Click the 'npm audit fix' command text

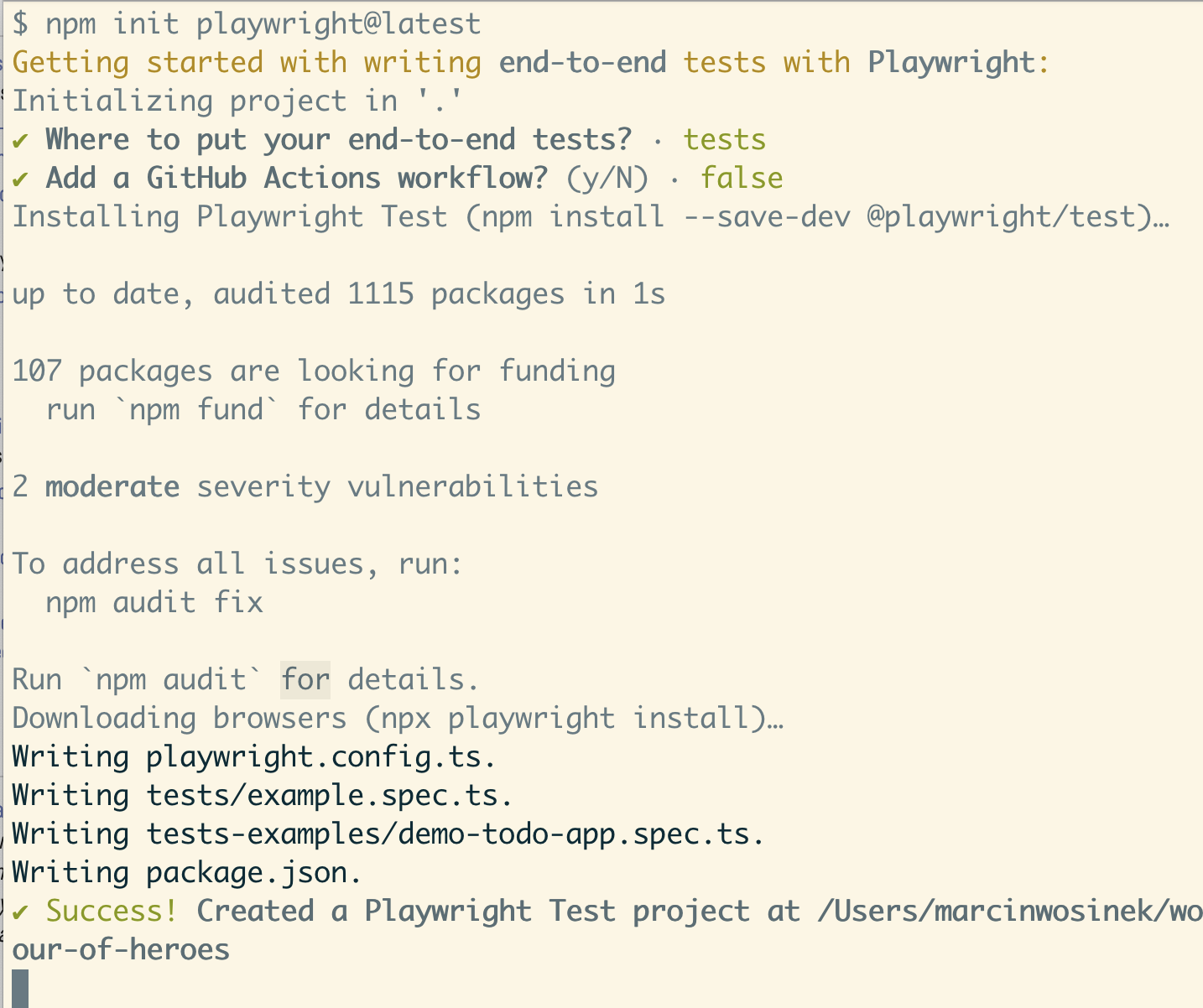click(154, 602)
